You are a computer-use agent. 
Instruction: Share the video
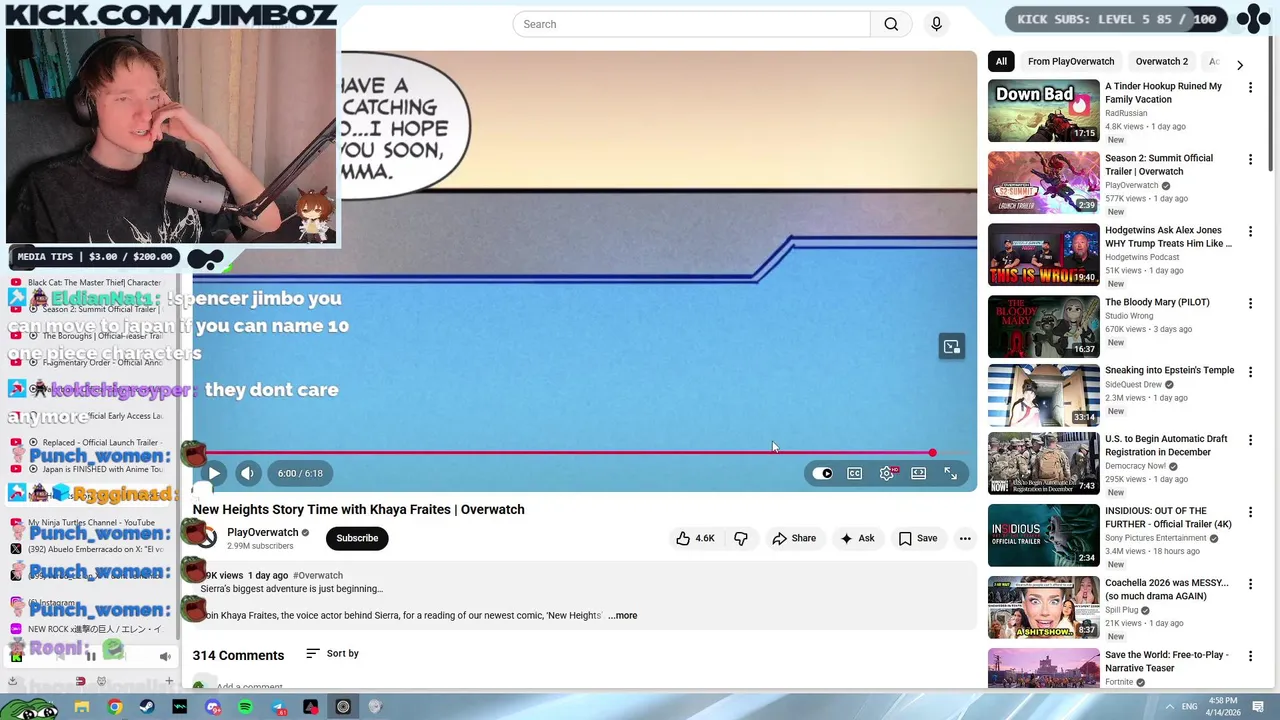pyautogui.click(x=794, y=538)
